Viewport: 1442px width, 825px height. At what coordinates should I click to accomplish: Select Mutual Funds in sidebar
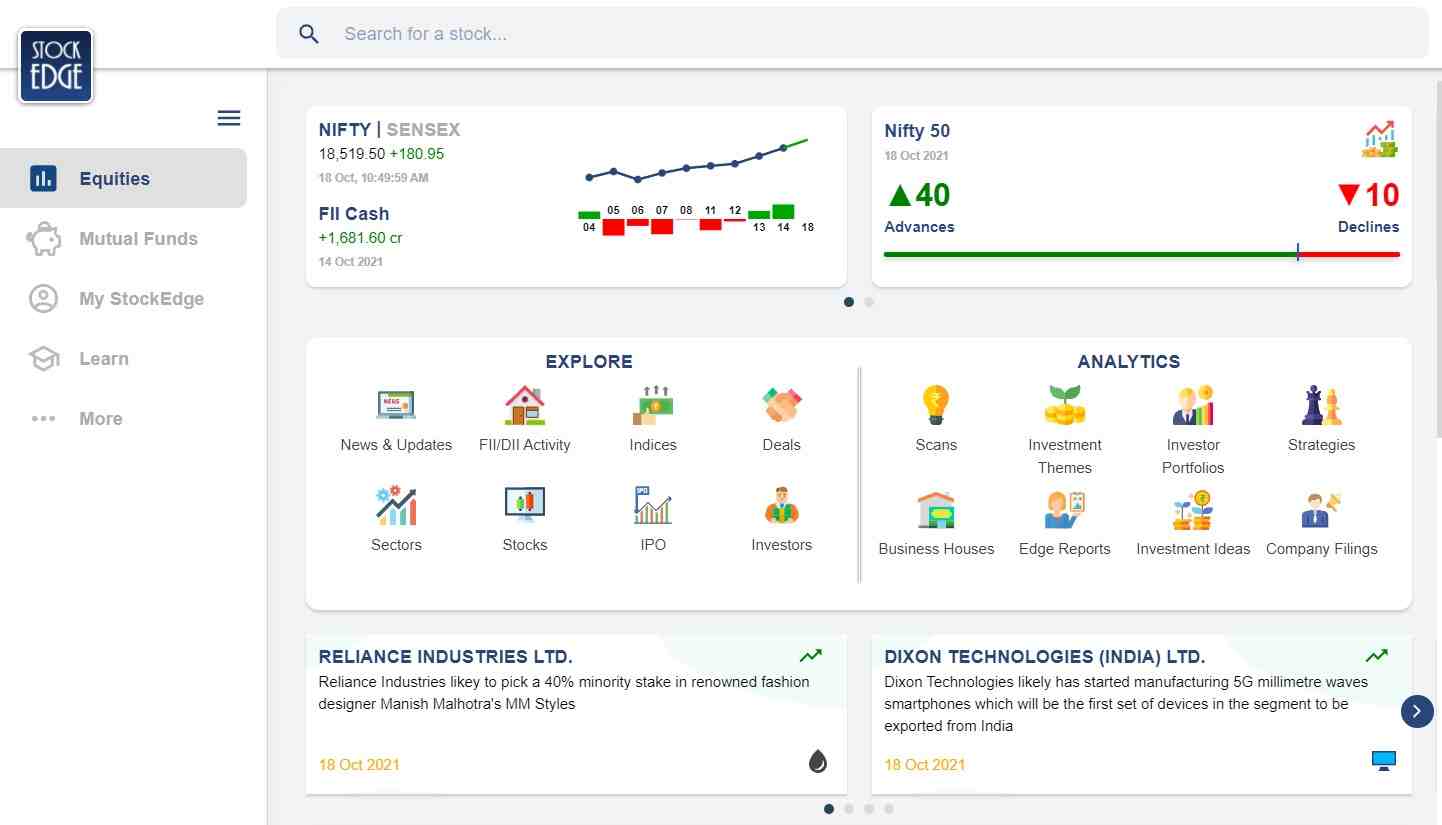(x=123, y=238)
